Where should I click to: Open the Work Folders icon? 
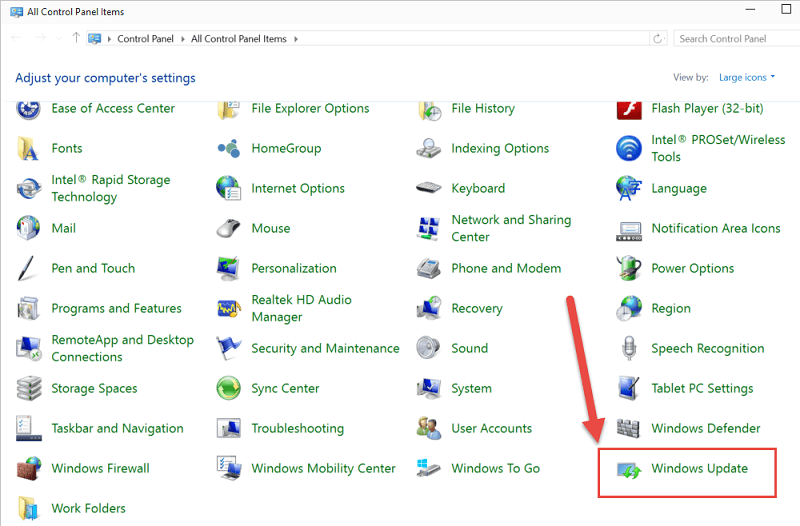tap(28, 508)
